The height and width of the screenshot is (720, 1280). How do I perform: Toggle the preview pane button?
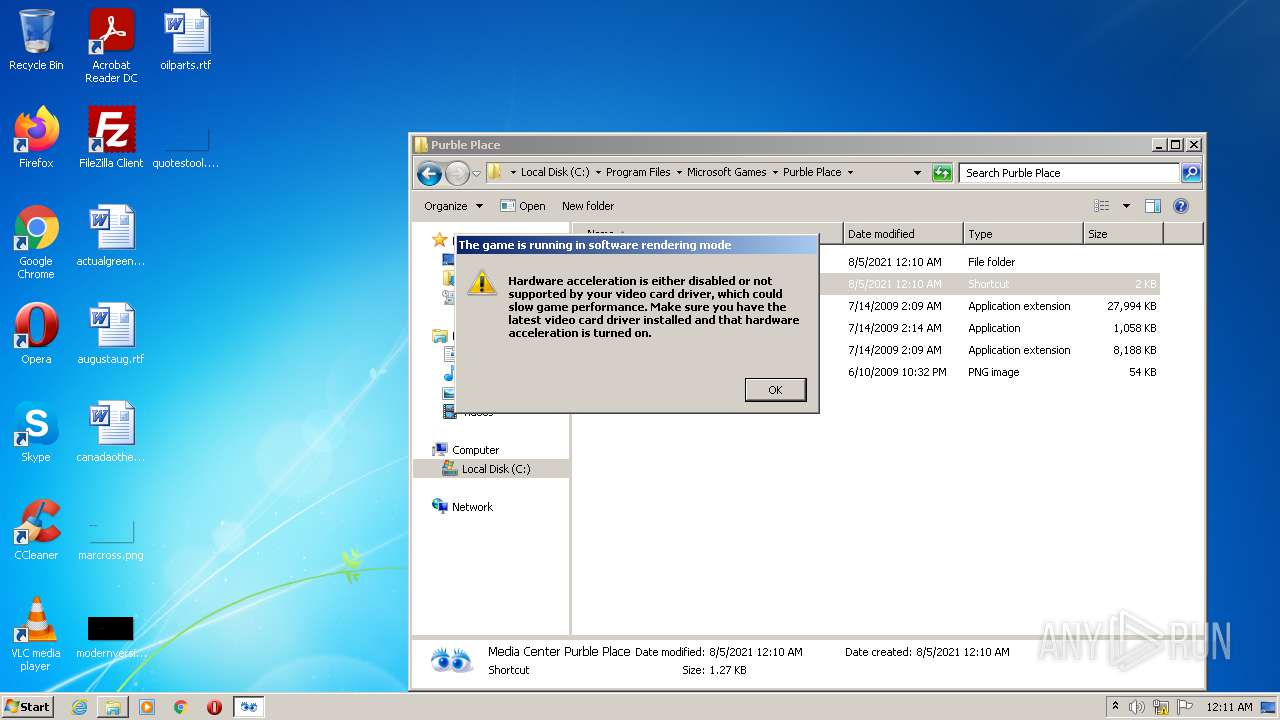[x=1153, y=206]
